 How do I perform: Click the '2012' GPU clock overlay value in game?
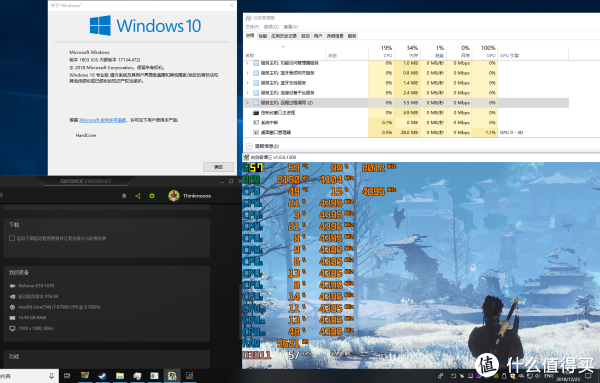[373, 168]
